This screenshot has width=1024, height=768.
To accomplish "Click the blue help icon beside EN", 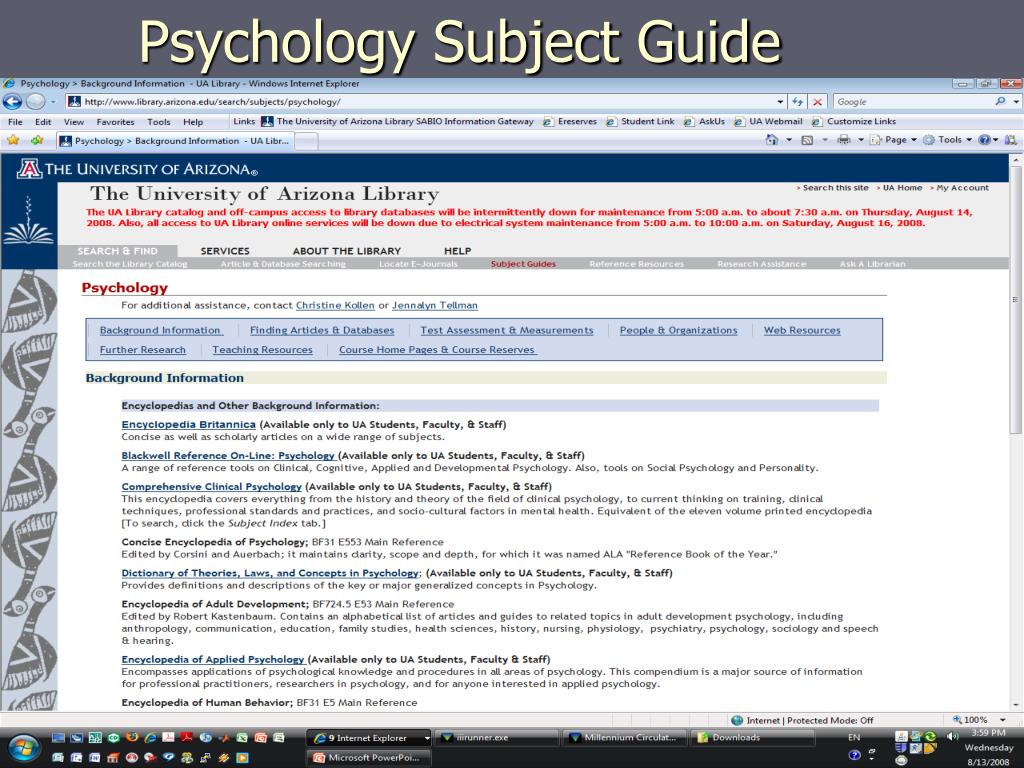I will (x=854, y=756).
